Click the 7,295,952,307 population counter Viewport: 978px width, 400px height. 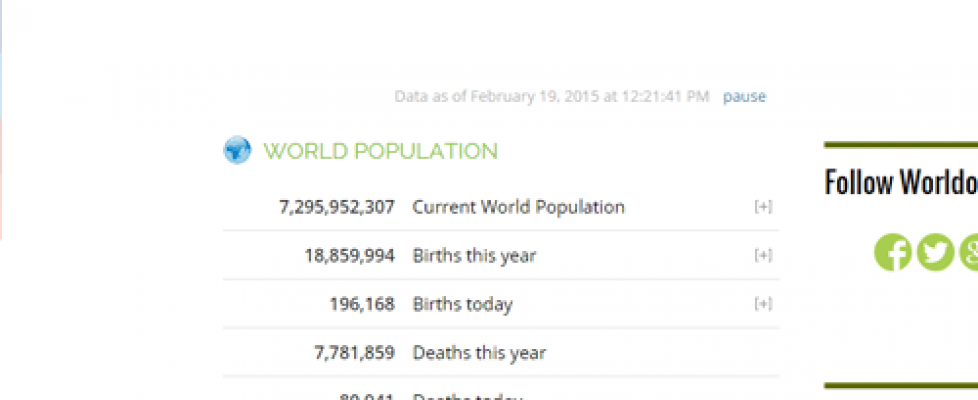pyautogui.click(x=337, y=207)
